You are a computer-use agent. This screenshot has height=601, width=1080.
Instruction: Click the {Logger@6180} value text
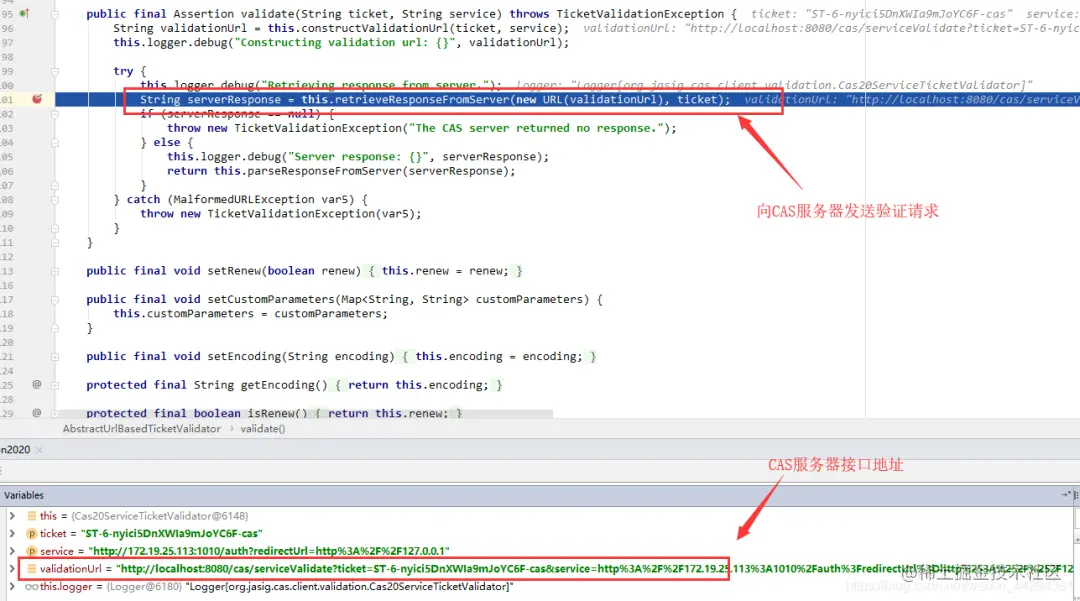pyautogui.click(x=144, y=587)
